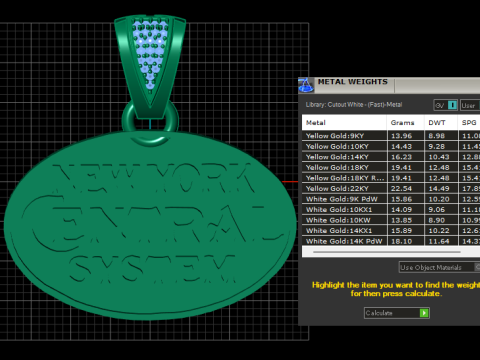Select the oval pendant model in viewport
This screenshot has width=480, height=360.
(150, 225)
